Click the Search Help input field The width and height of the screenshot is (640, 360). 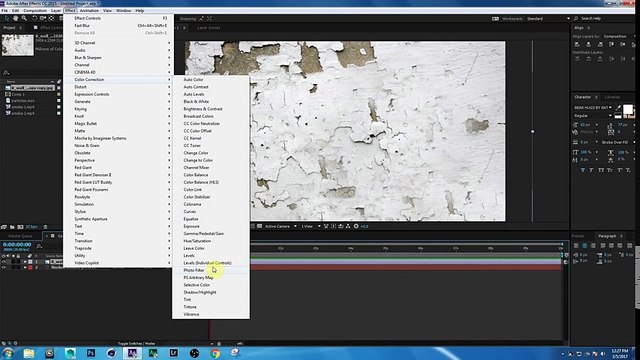point(605,18)
